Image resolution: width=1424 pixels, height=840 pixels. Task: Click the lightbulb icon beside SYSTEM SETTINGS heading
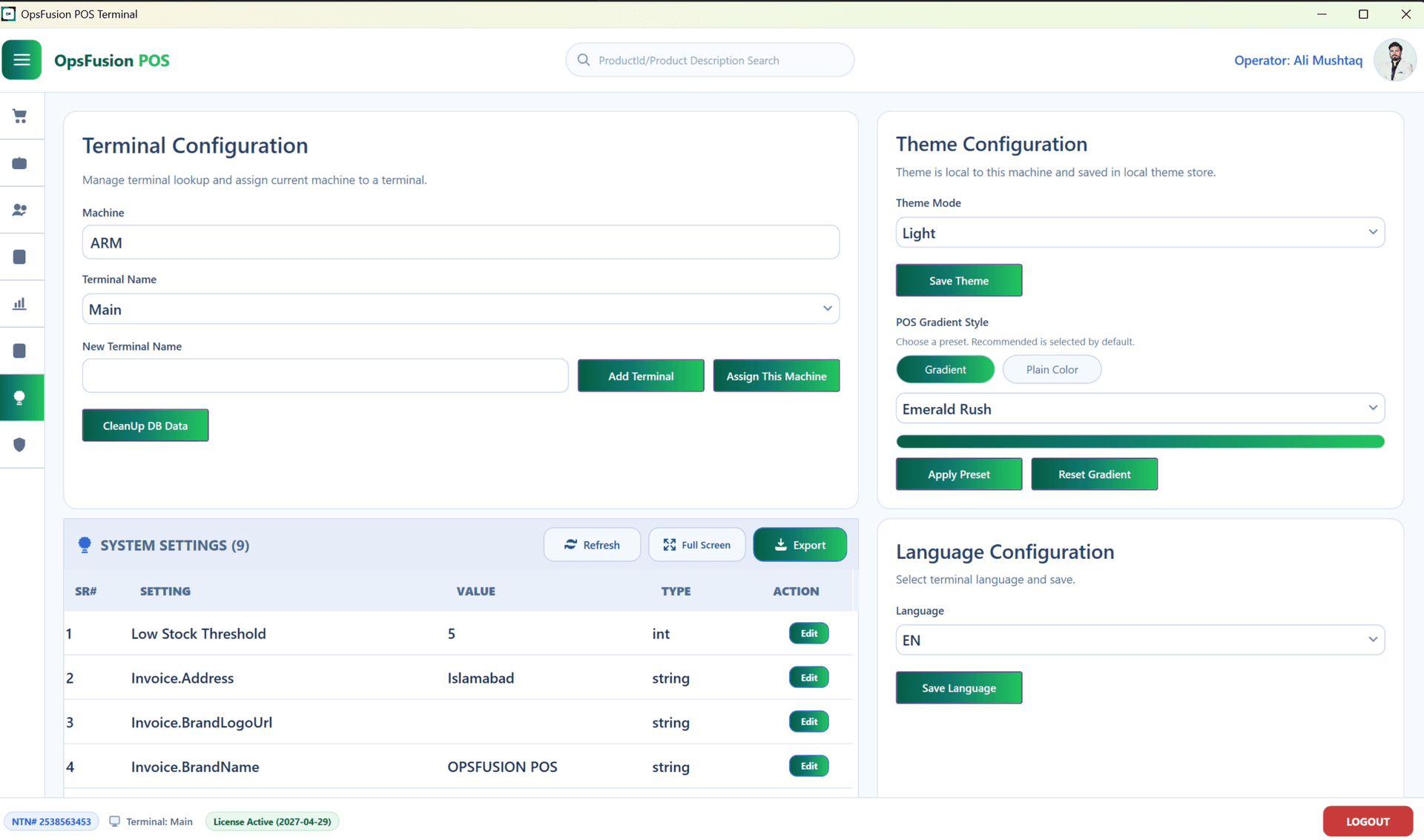85,545
